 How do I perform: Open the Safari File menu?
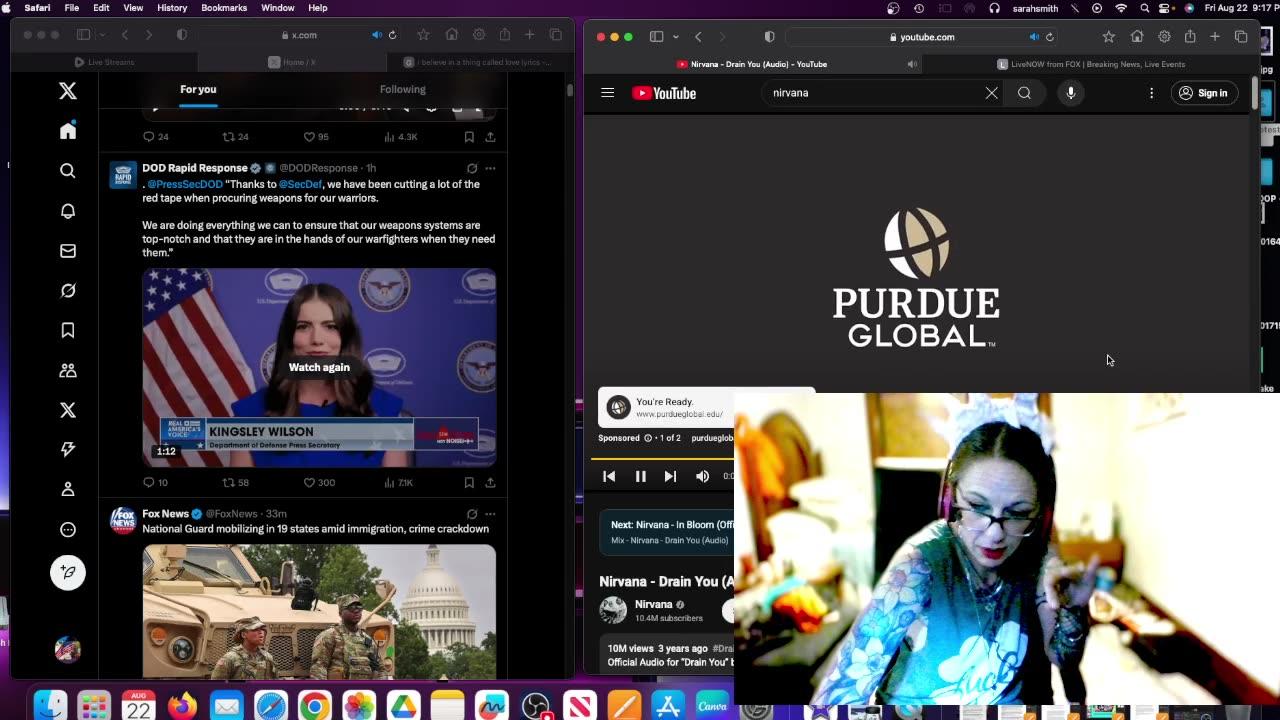[x=72, y=8]
